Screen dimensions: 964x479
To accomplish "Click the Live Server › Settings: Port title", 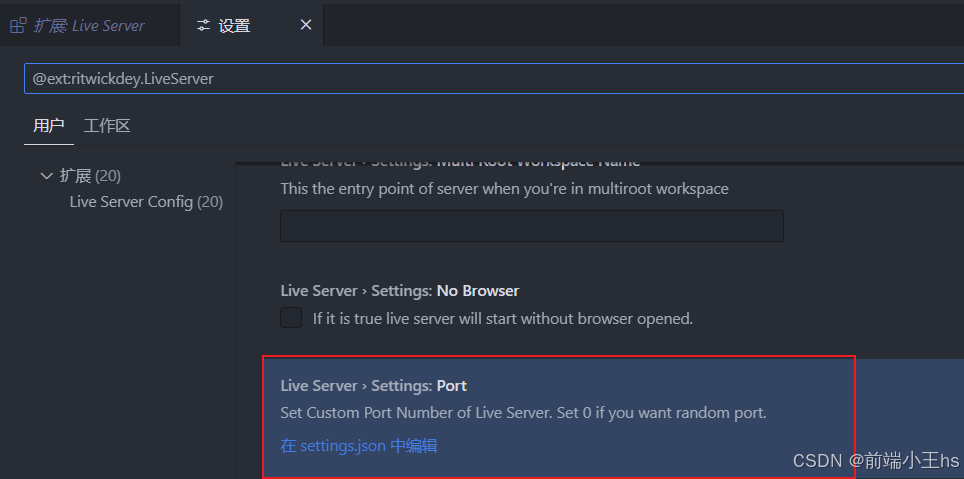I will click(x=373, y=386).
